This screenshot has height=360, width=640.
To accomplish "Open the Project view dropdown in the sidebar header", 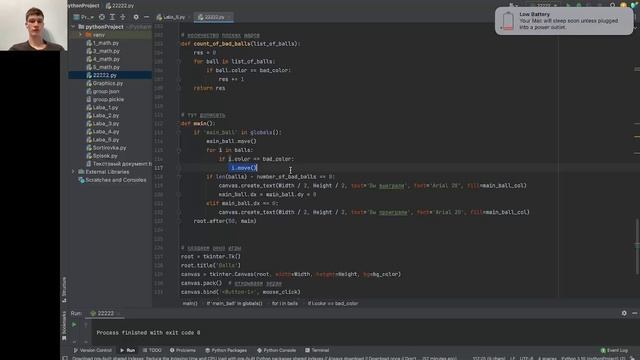I will (84, 17).
